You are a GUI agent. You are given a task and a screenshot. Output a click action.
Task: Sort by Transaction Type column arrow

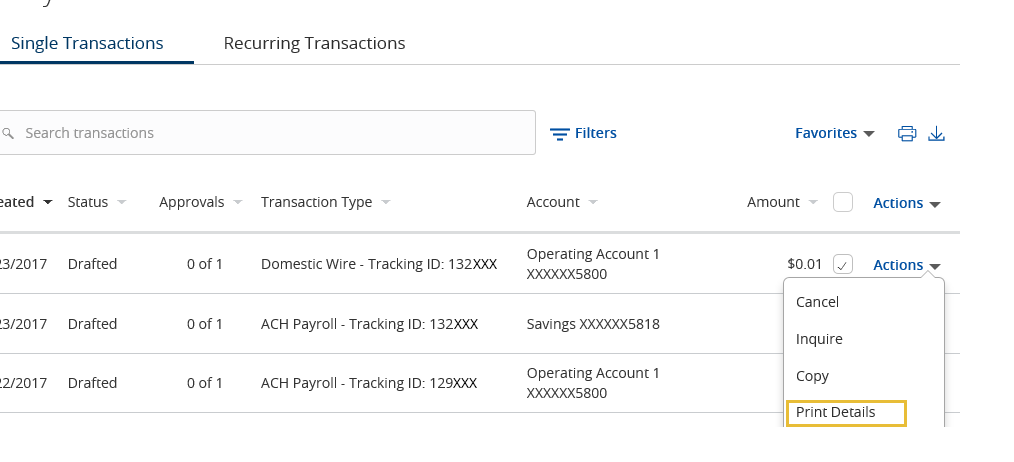(x=385, y=203)
